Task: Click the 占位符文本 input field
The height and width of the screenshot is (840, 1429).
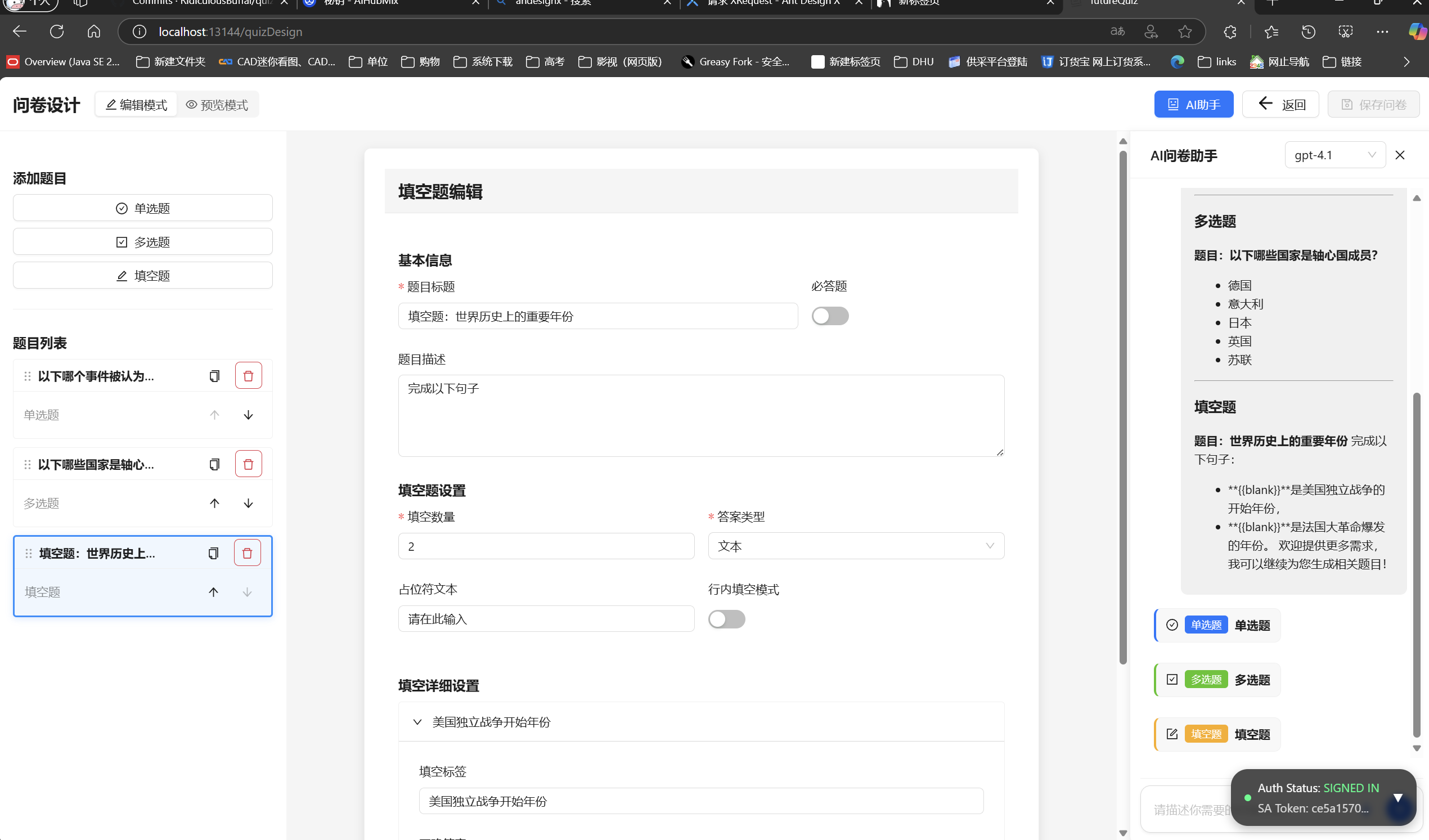Action: 546,619
